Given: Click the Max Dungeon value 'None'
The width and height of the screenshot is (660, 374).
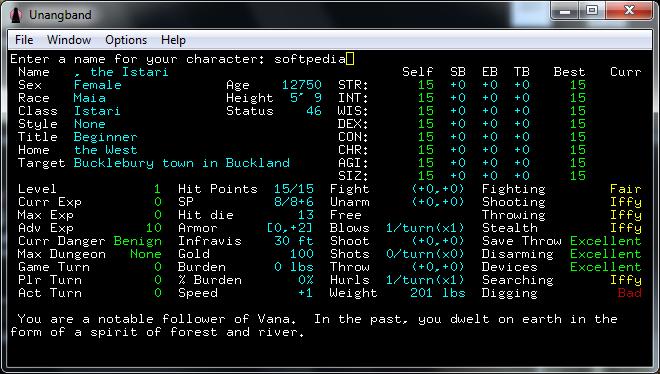Looking at the screenshot, I should [x=146, y=255].
